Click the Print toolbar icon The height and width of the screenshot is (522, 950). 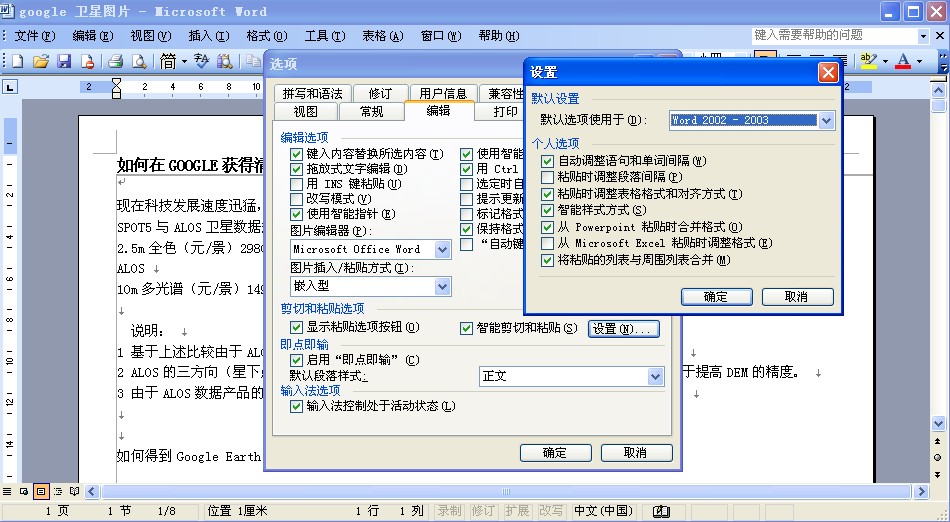pos(116,61)
